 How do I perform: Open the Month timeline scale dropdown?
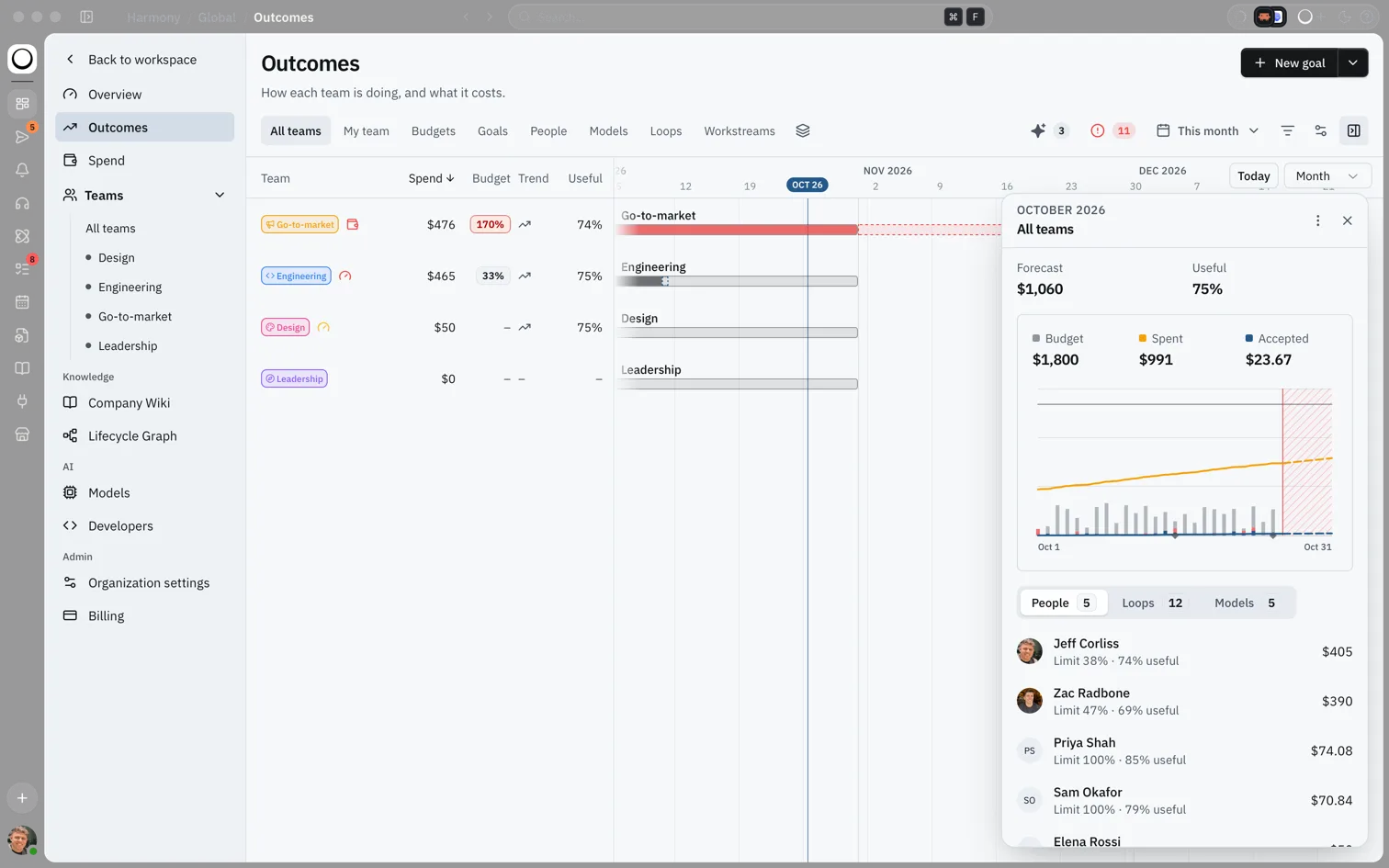click(1327, 176)
